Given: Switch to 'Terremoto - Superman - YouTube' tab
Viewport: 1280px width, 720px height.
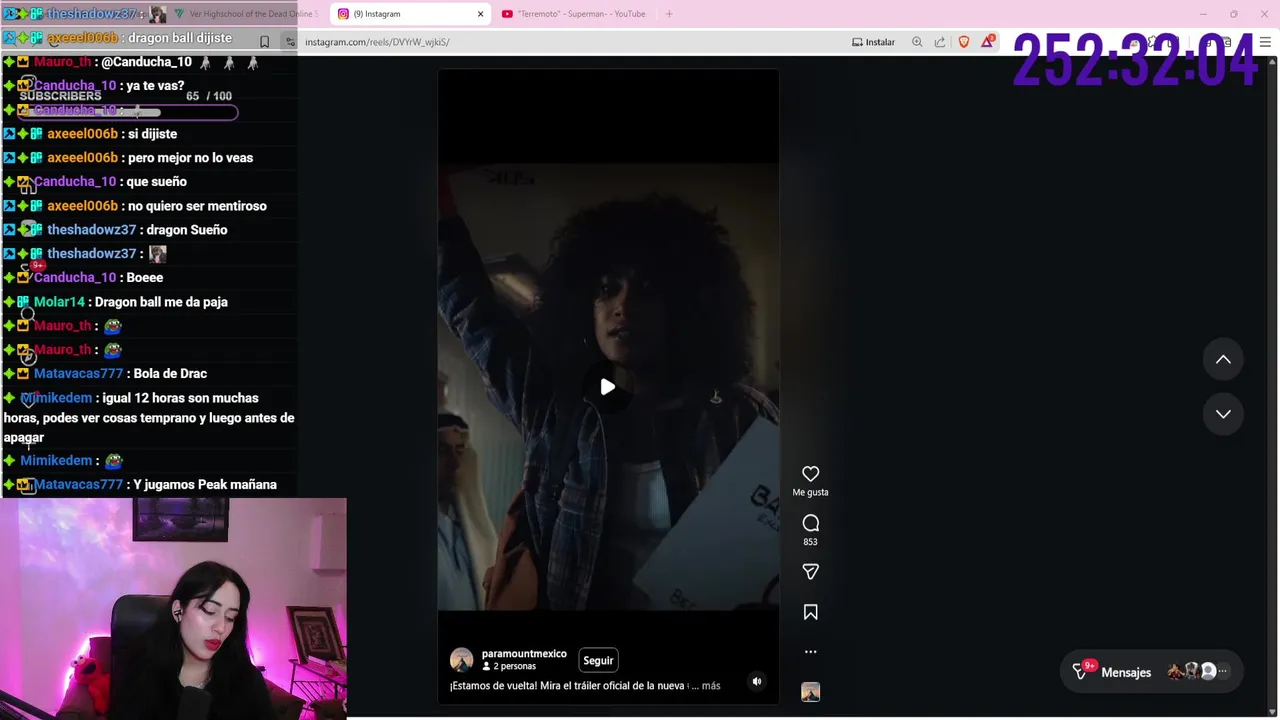Looking at the screenshot, I should point(574,14).
